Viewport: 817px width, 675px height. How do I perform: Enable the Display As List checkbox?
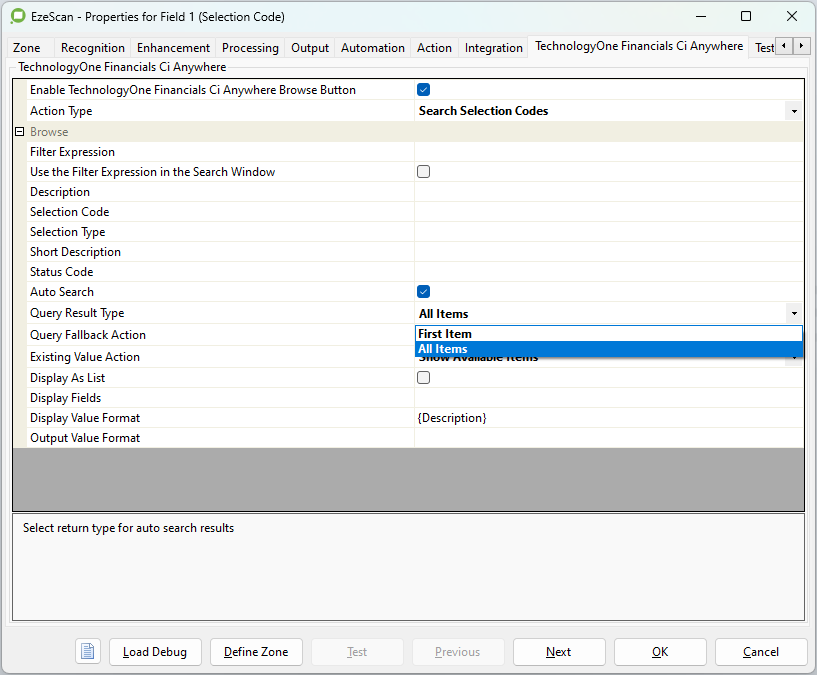point(424,378)
